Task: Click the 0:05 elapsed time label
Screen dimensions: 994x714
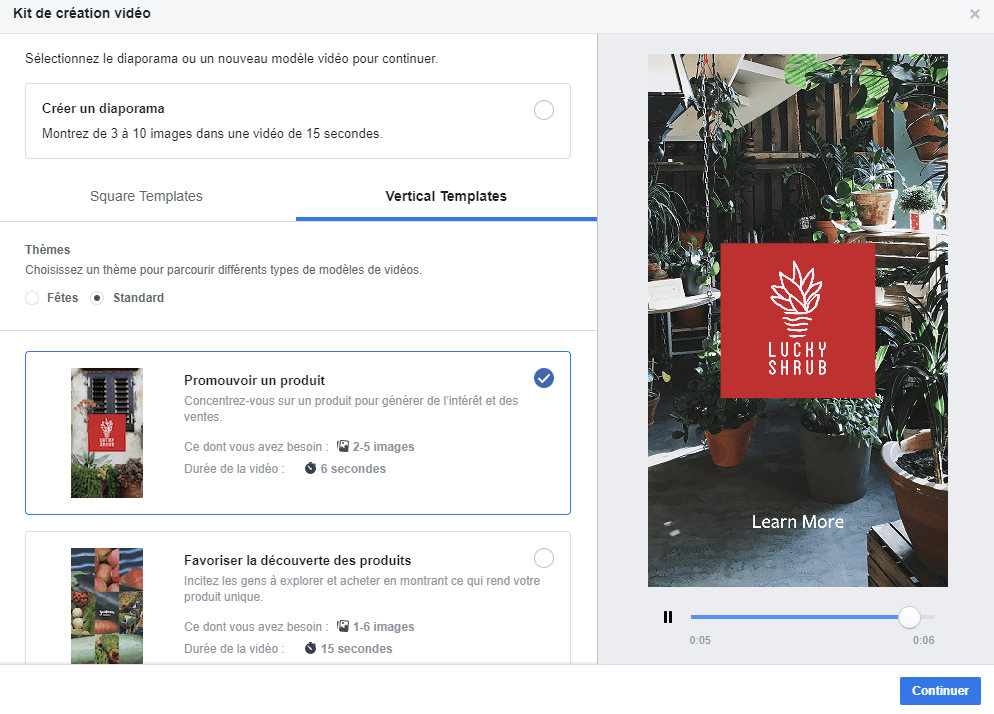Action: [x=700, y=640]
